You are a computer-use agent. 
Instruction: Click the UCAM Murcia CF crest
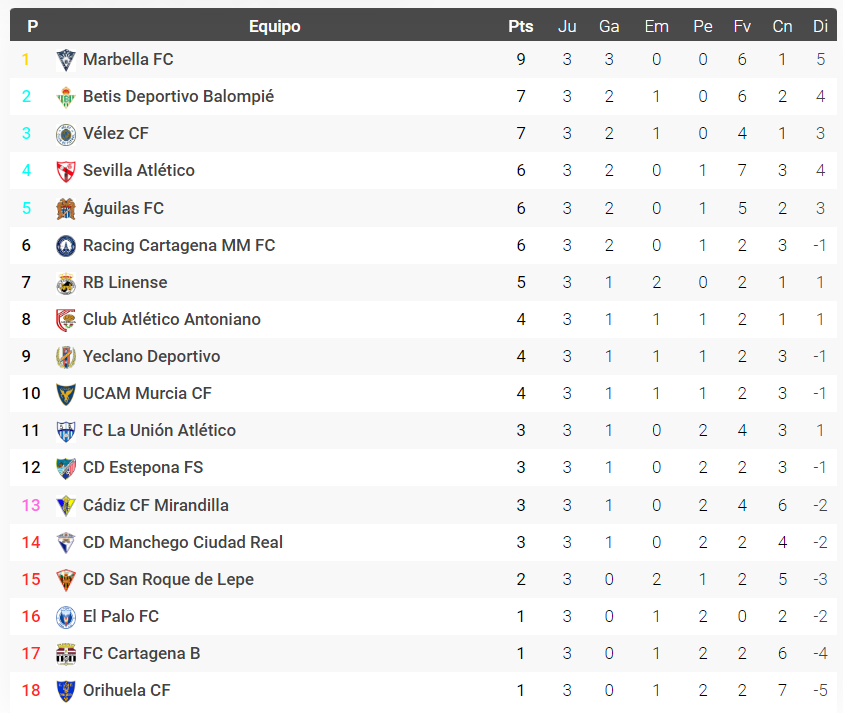click(x=66, y=394)
